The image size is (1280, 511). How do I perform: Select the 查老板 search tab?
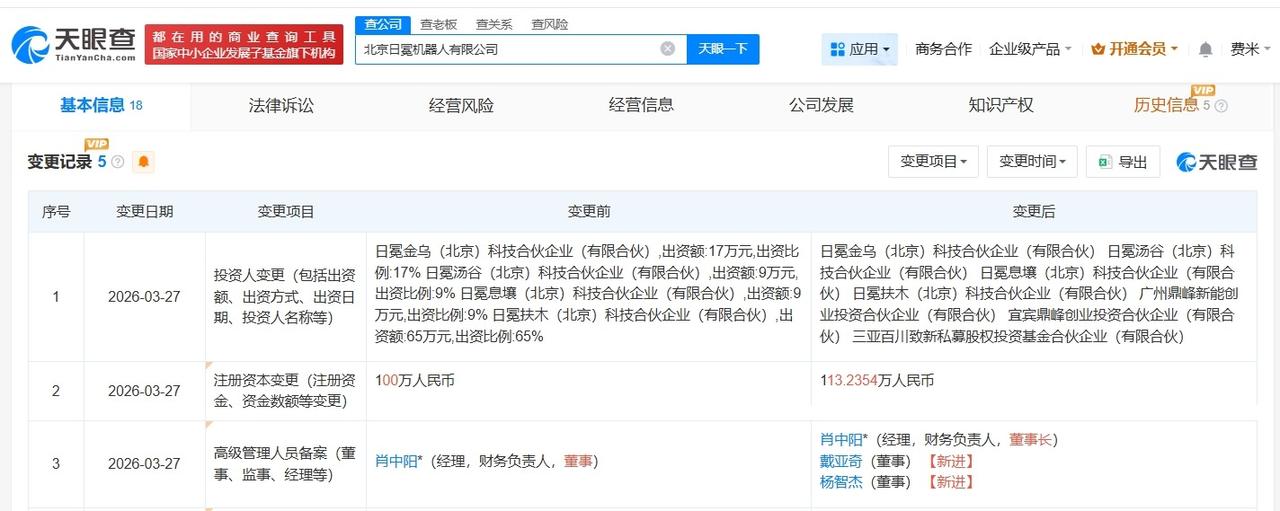[438, 24]
